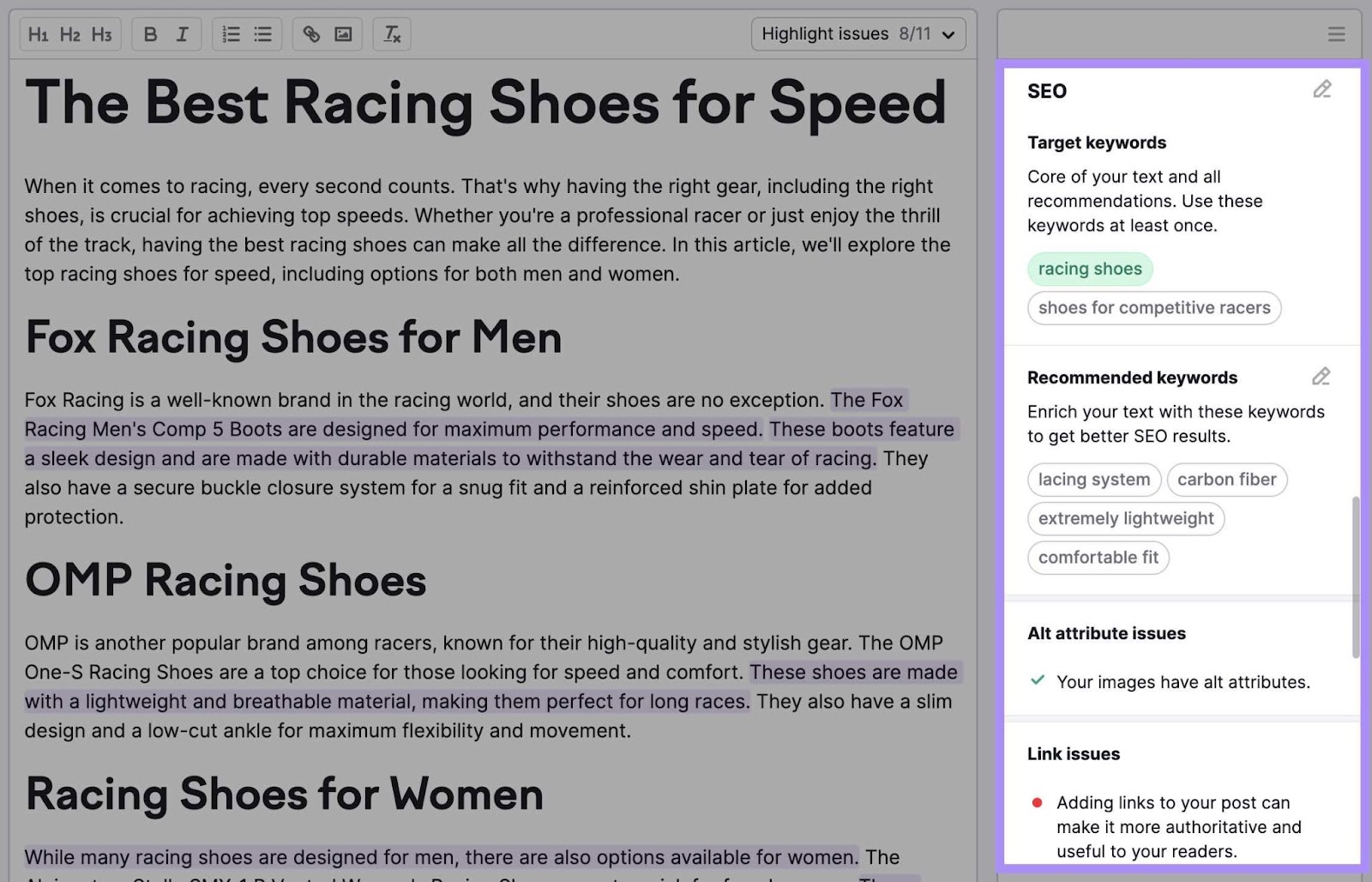This screenshot has height=882, width=1372.
Task: Apply Heading 1 formatting
Action: coord(38,34)
